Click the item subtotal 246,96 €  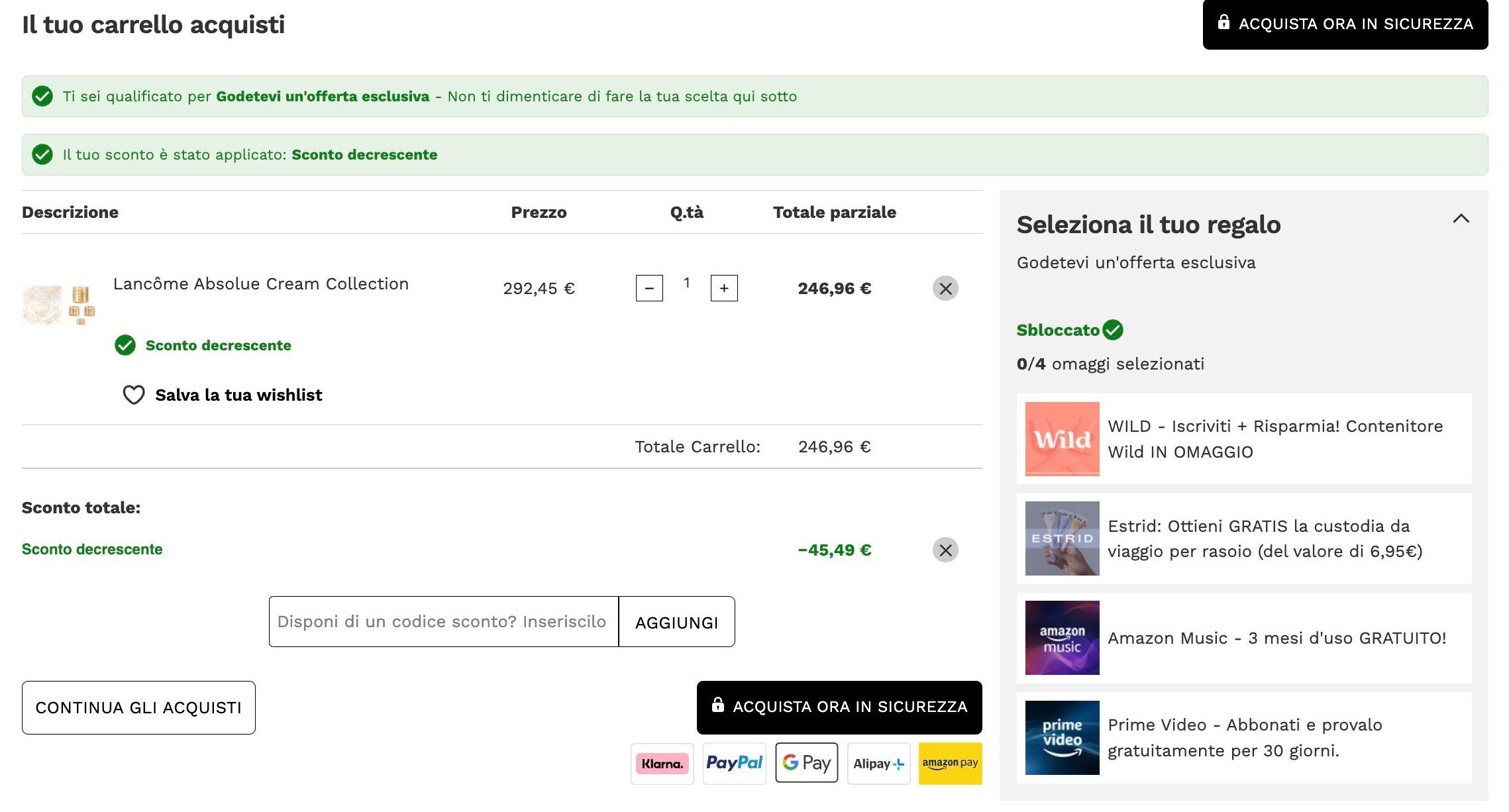tap(835, 288)
